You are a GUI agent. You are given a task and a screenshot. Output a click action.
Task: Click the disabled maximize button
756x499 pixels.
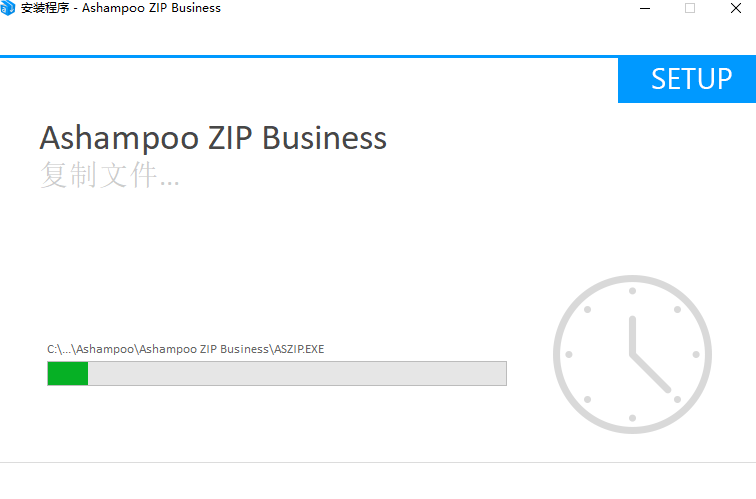click(x=690, y=8)
